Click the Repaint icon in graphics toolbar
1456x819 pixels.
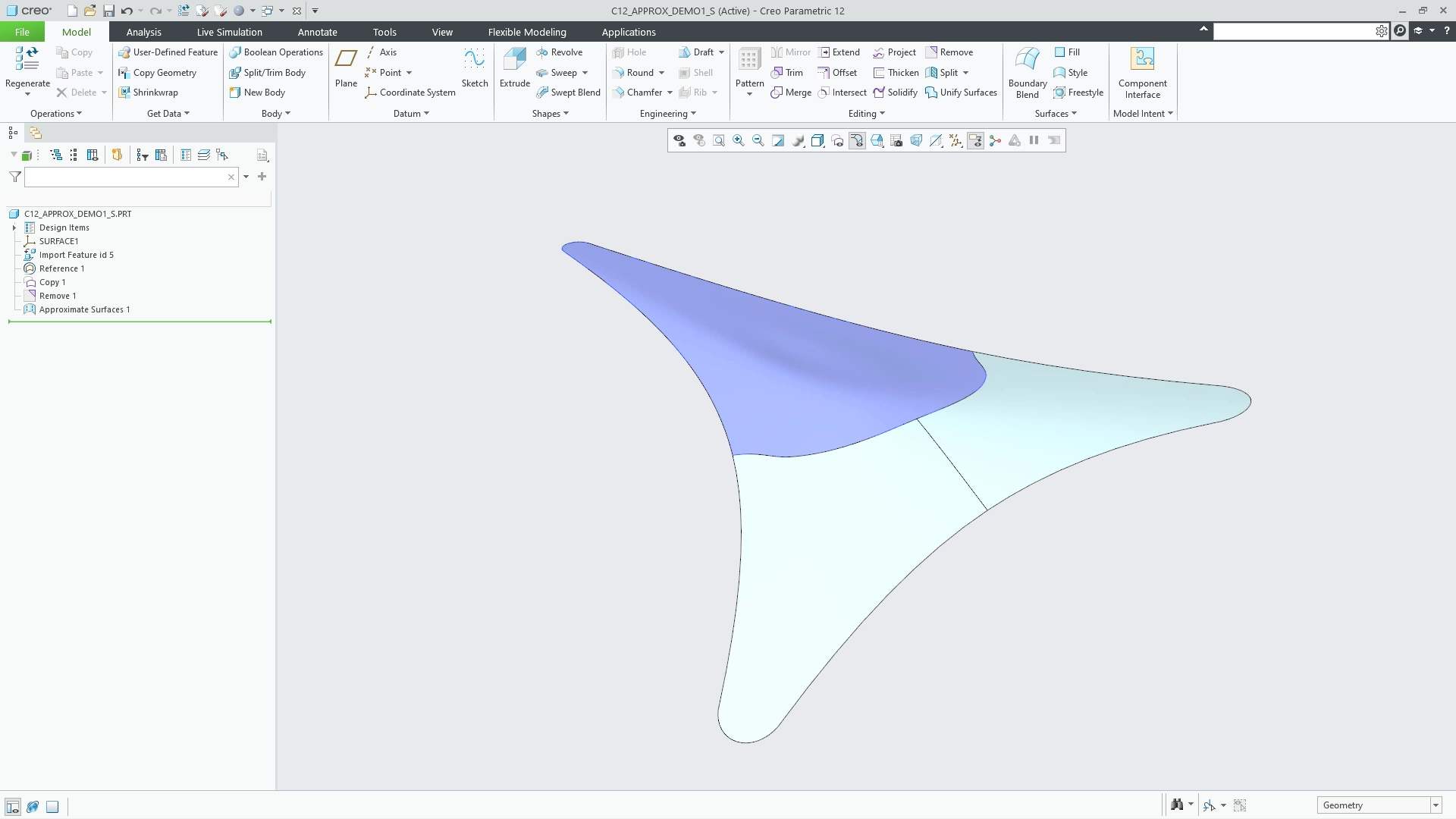(777, 140)
